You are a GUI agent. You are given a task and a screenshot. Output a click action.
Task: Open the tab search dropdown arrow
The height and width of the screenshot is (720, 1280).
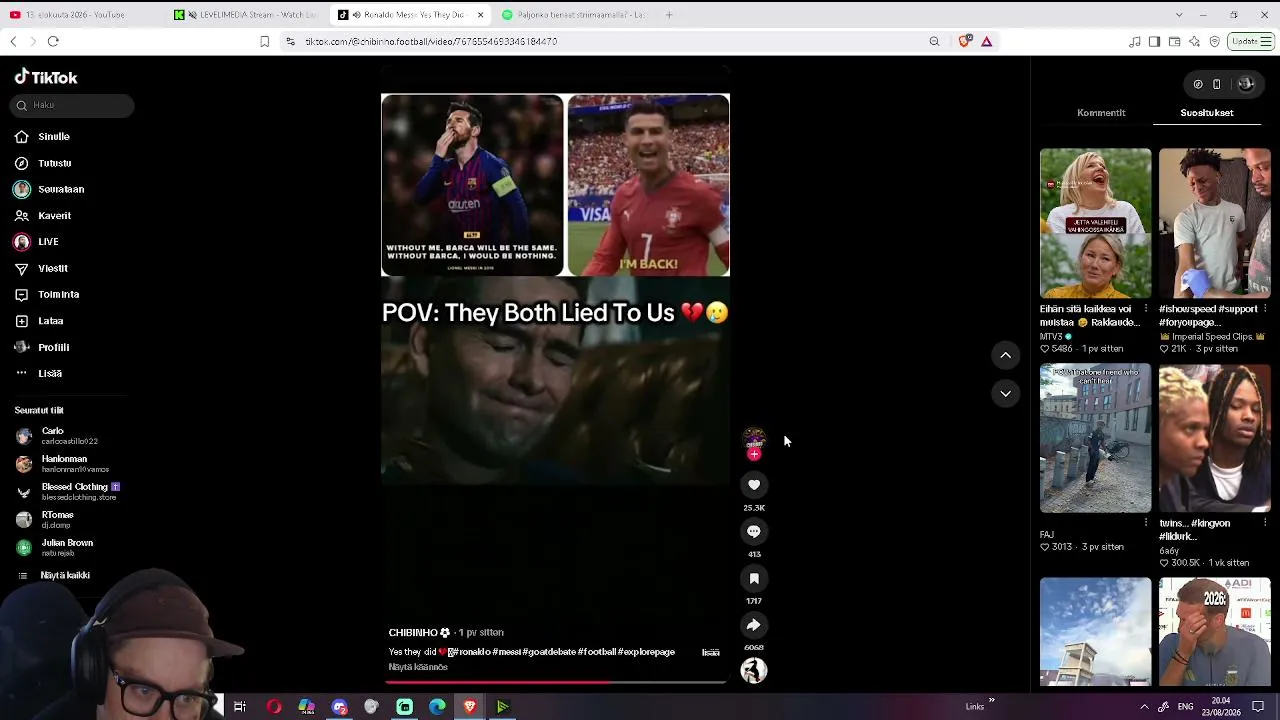coord(1179,15)
